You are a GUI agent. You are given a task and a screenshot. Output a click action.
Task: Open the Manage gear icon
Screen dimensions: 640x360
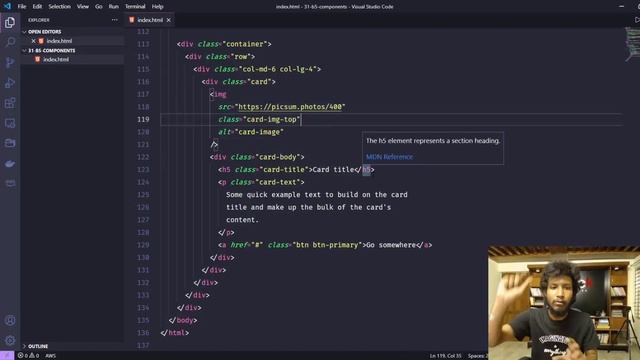pyautogui.click(x=10, y=340)
